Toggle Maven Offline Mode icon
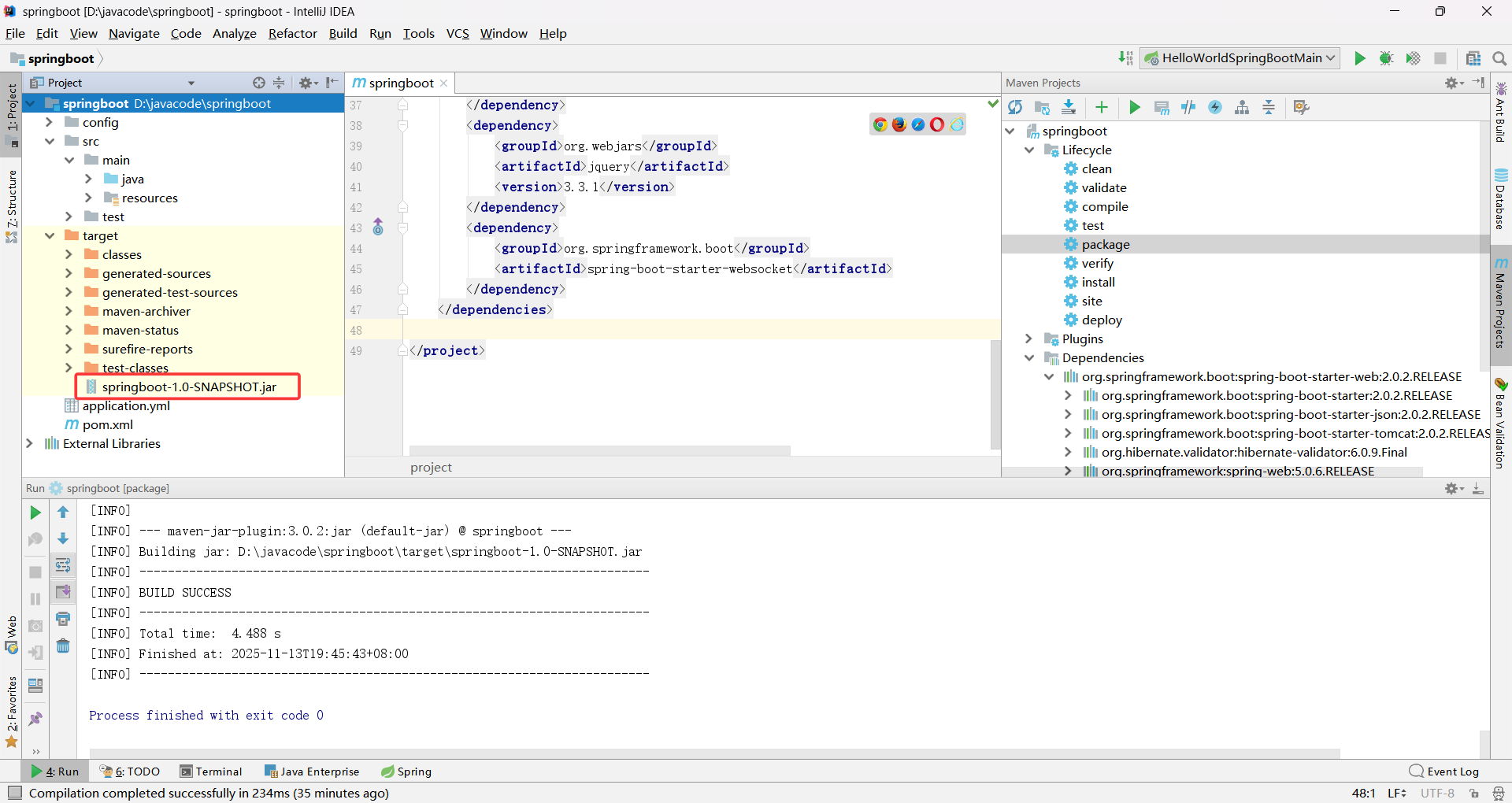Image resolution: width=1512 pixels, height=803 pixels. [x=1188, y=107]
